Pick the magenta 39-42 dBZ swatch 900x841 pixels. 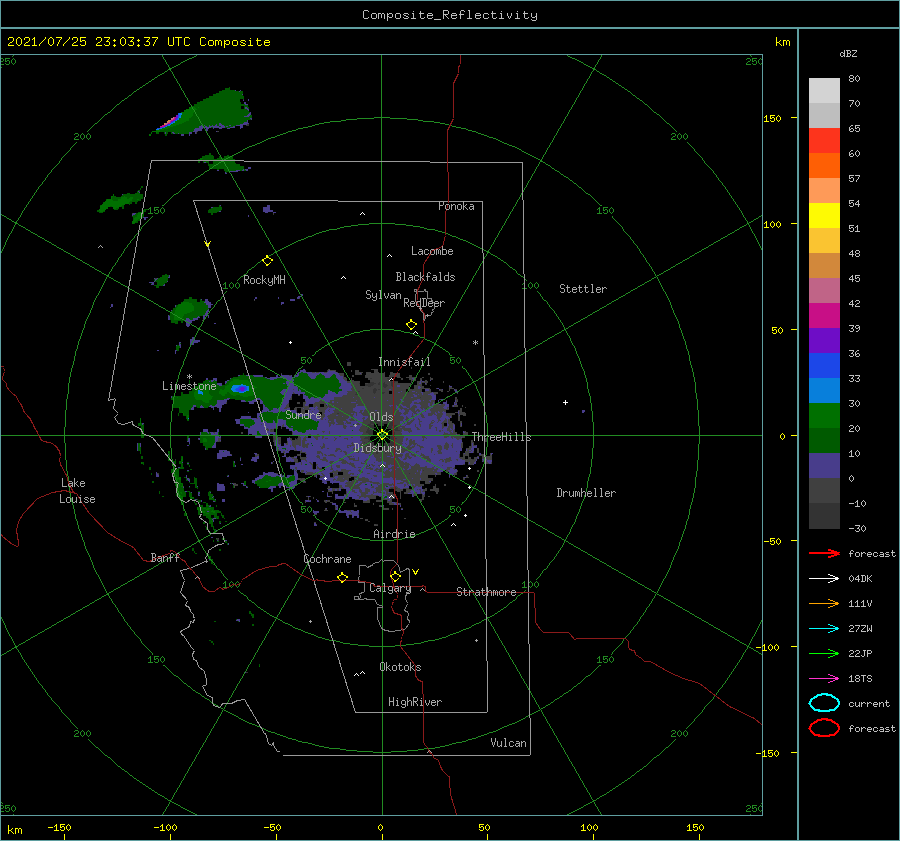tap(824, 315)
